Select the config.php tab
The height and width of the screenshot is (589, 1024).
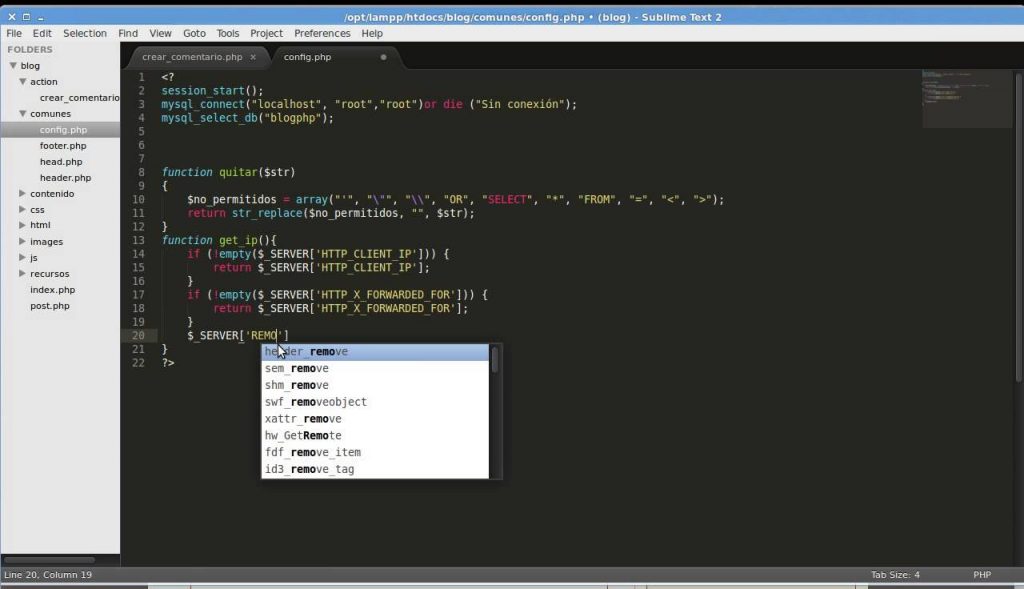point(306,57)
